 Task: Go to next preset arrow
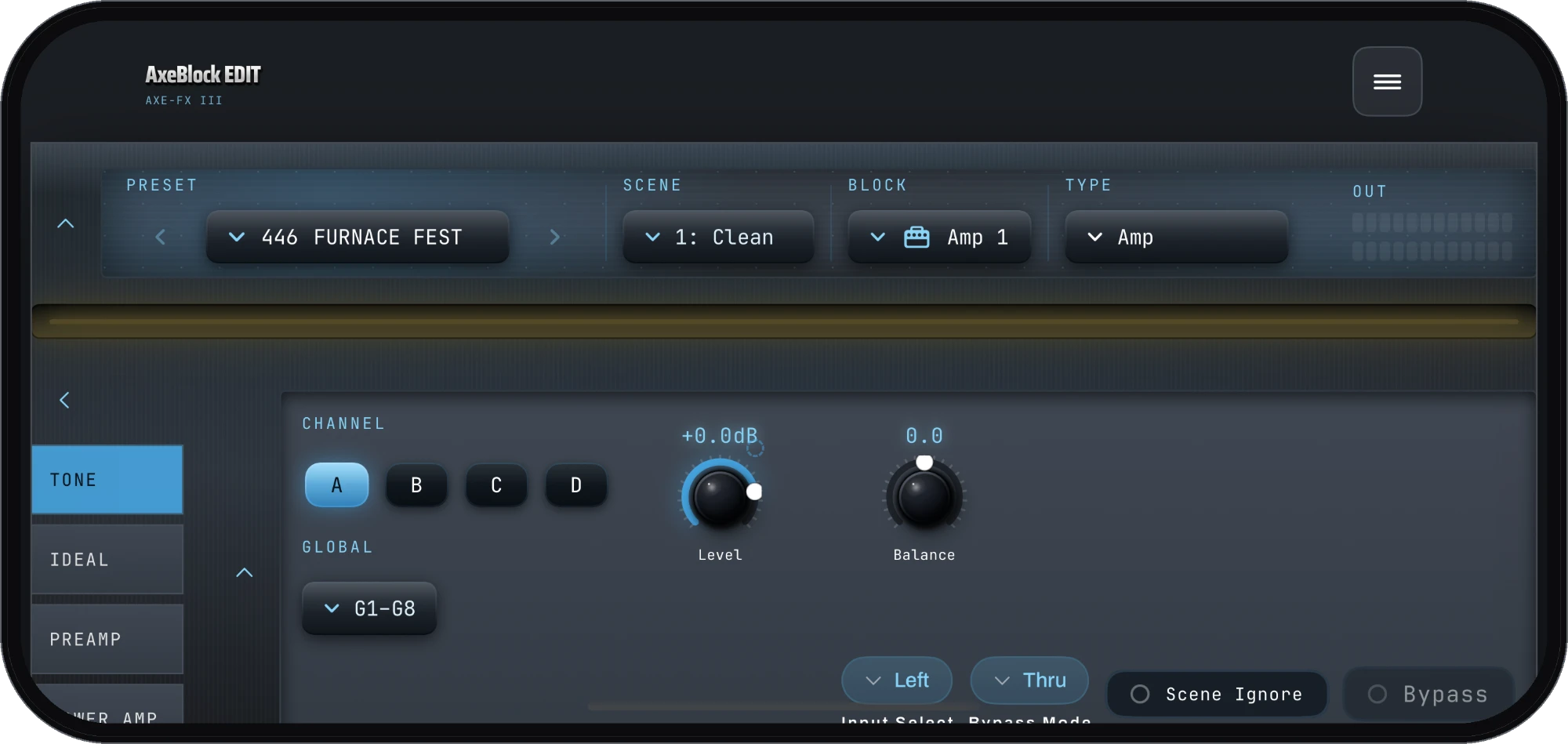pyautogui.click(x=555, y=237)
